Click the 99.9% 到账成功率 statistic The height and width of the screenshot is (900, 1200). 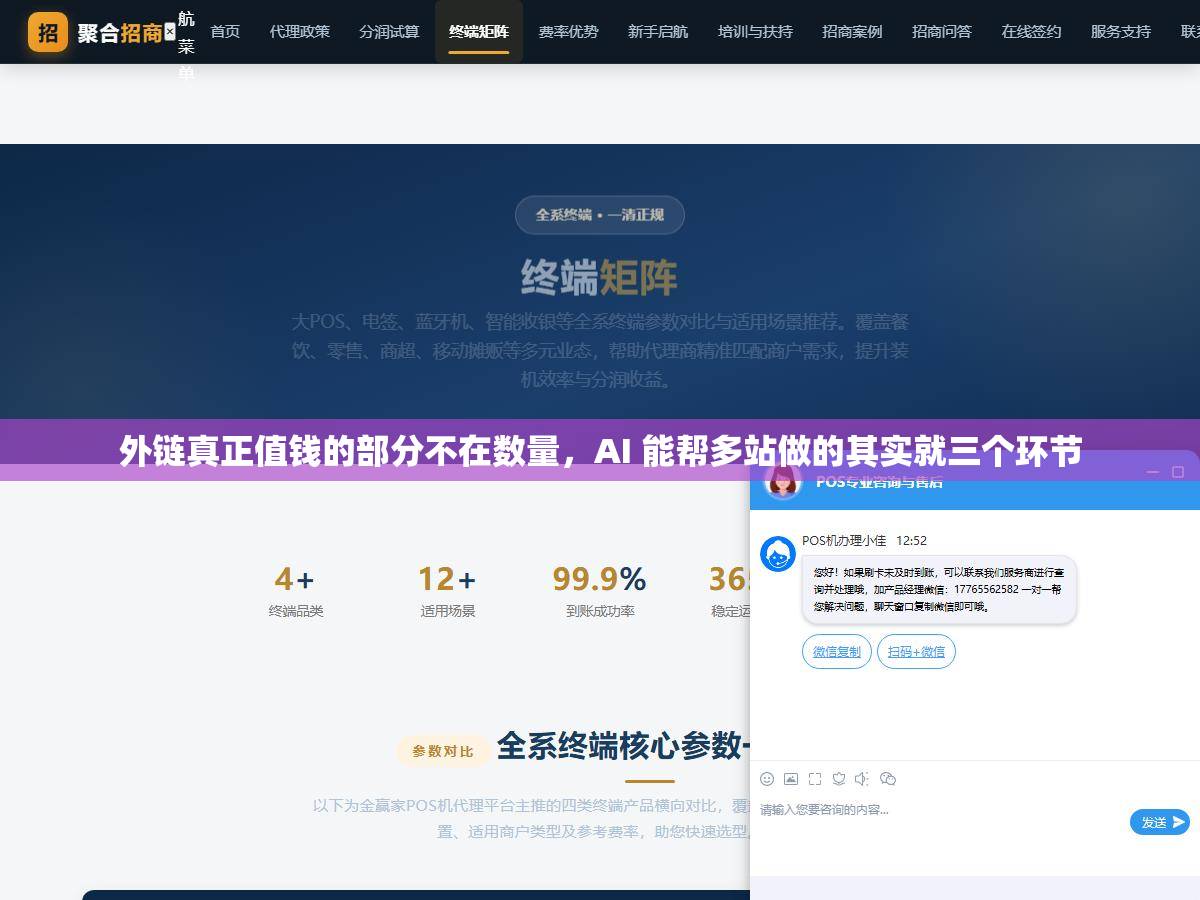point(600,591)
